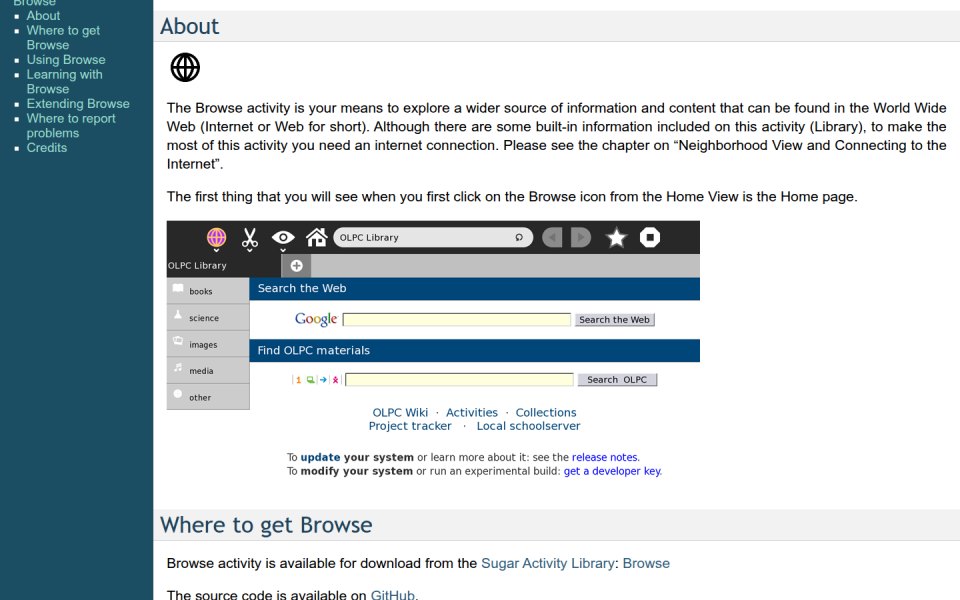This screenshot has height=600, width=960.
Task: Click the Search the Web button
Action: coord(614,320)
